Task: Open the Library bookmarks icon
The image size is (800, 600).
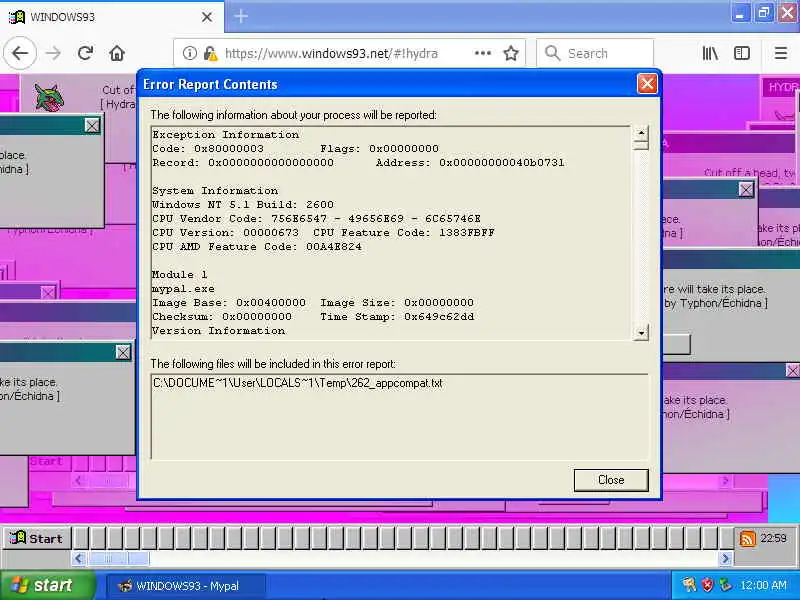Action: coord(710,53)
